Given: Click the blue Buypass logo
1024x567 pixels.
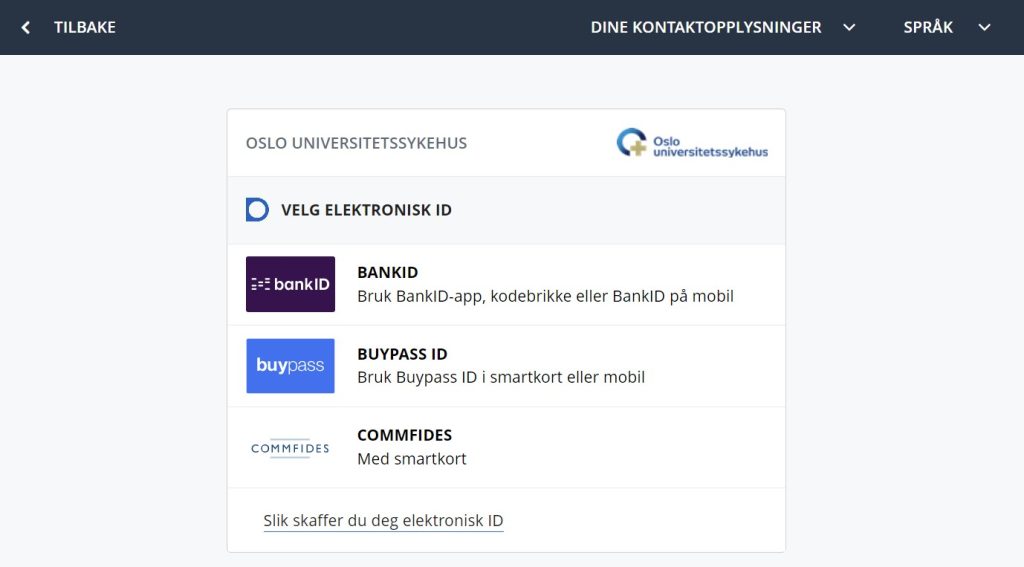Looking at the screenshot, I should tap(290, 366).
